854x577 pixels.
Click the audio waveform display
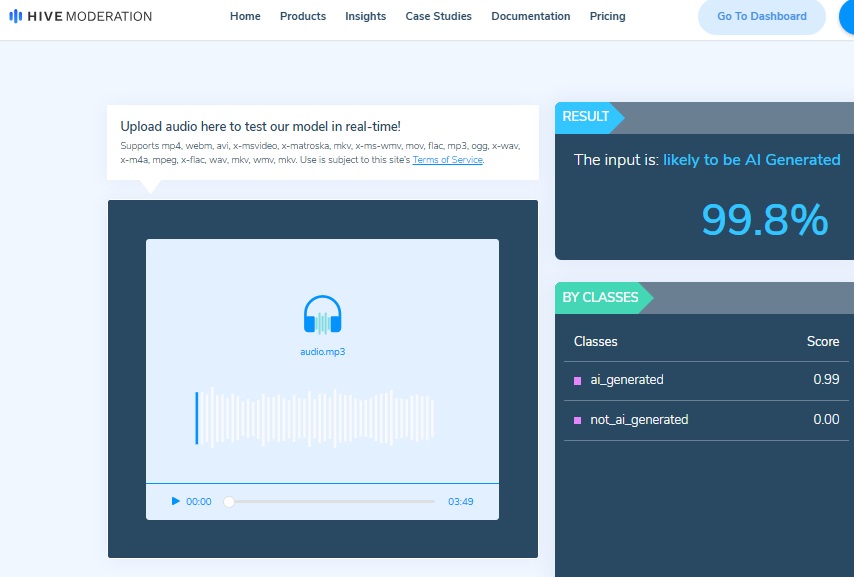point(315,418)
